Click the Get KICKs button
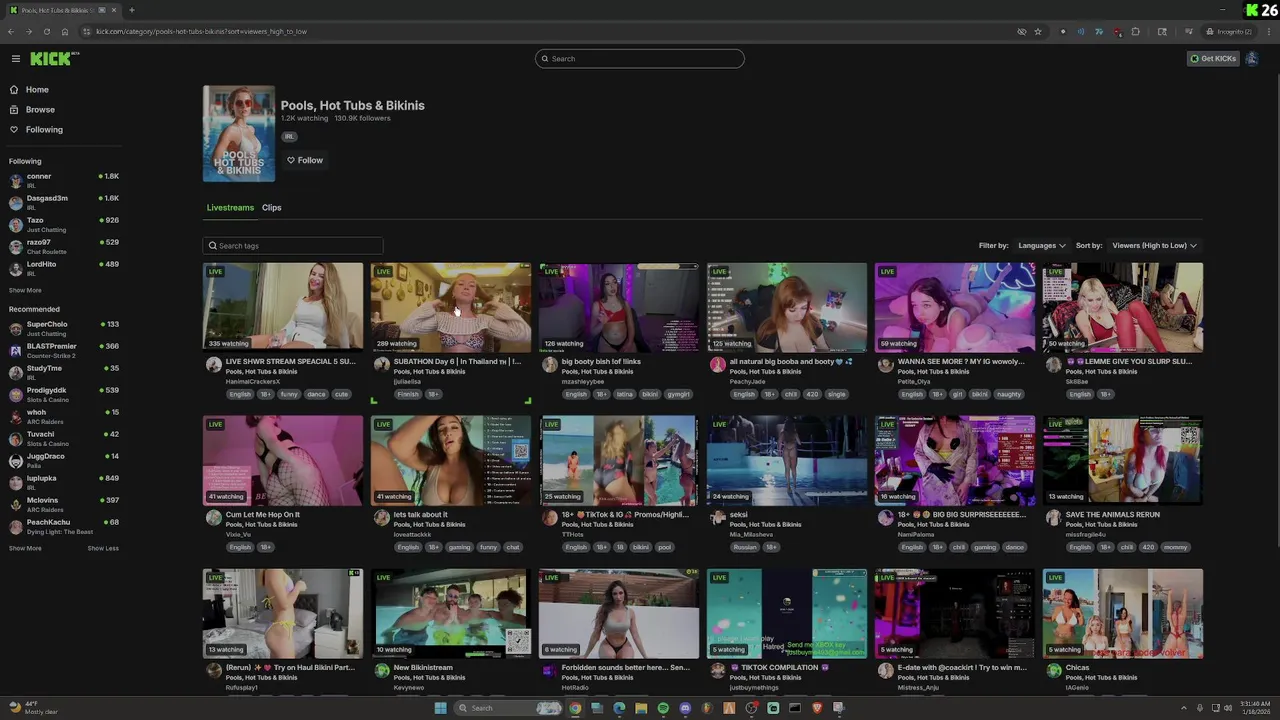Viewport: 1280px width, 720px height. pyautogui.click(x=1213, y=59)
